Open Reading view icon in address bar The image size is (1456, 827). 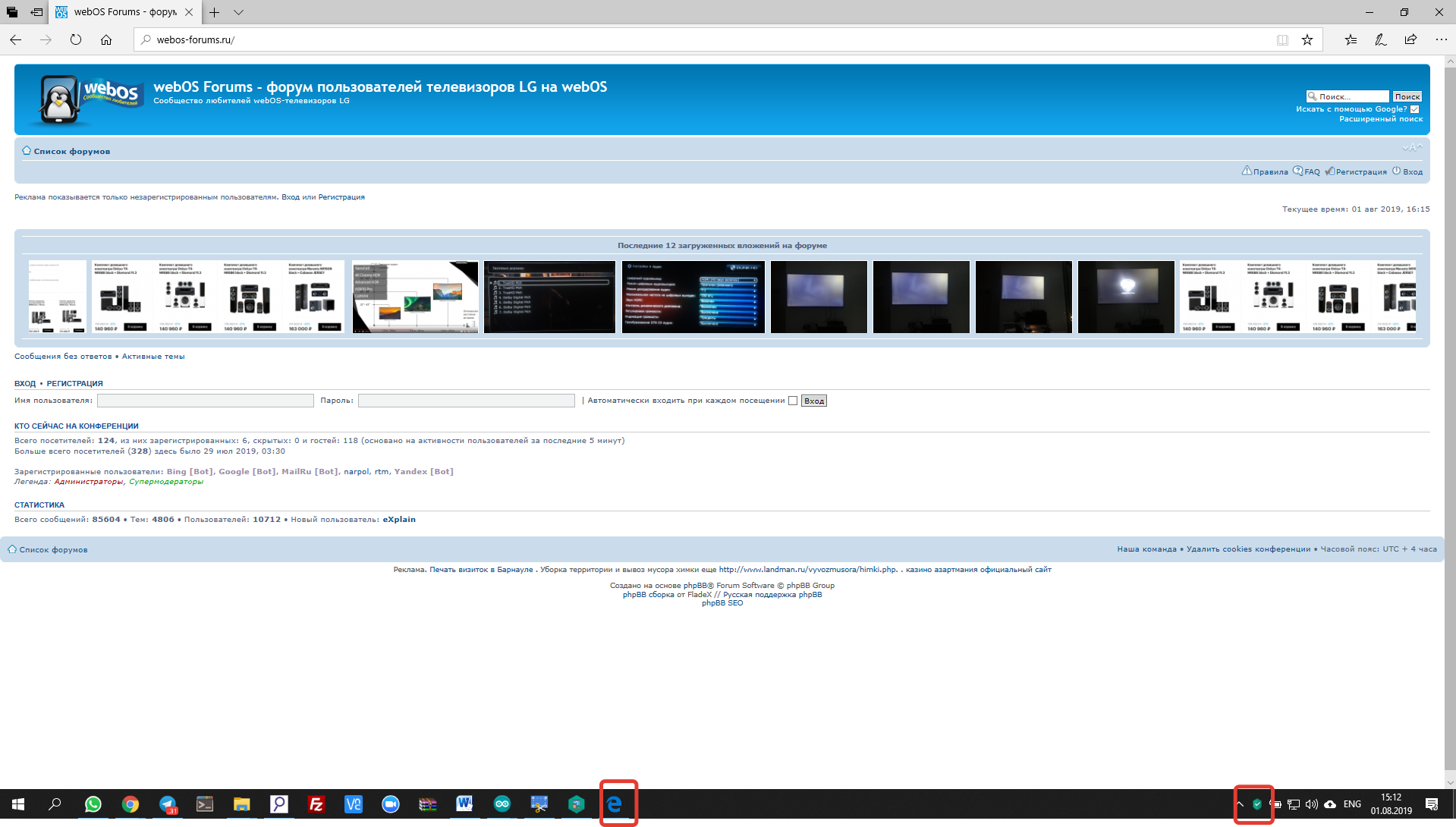(x=1282, y=39)
